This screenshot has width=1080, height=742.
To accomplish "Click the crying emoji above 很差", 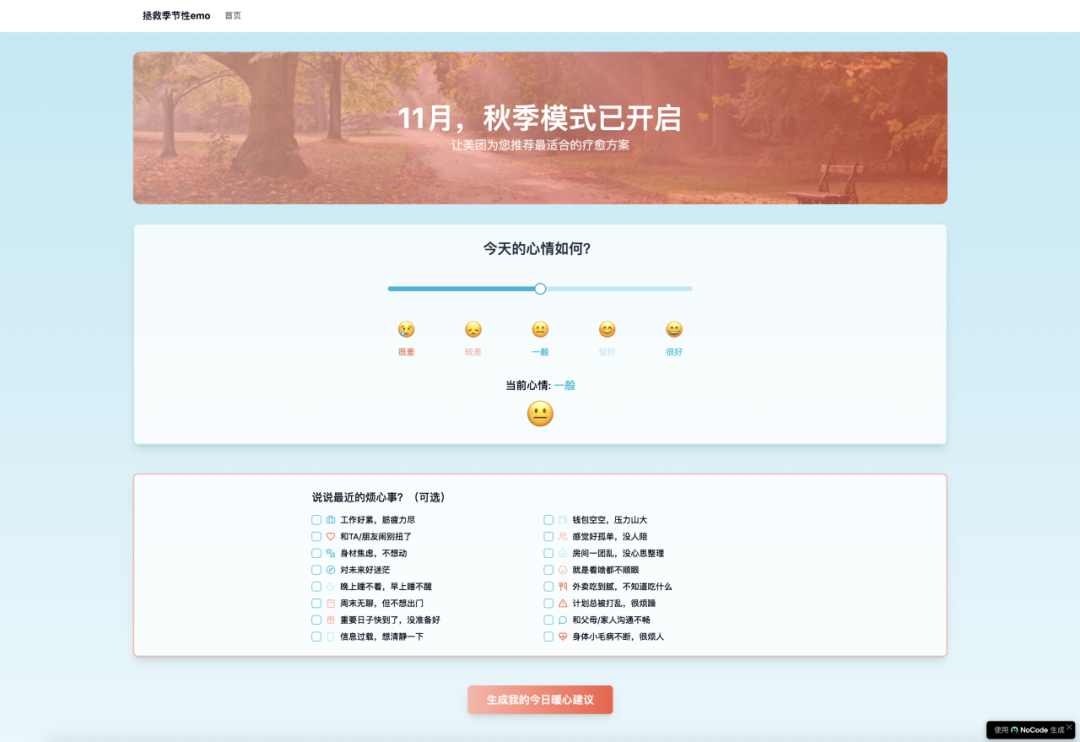I will pos(406,329).
